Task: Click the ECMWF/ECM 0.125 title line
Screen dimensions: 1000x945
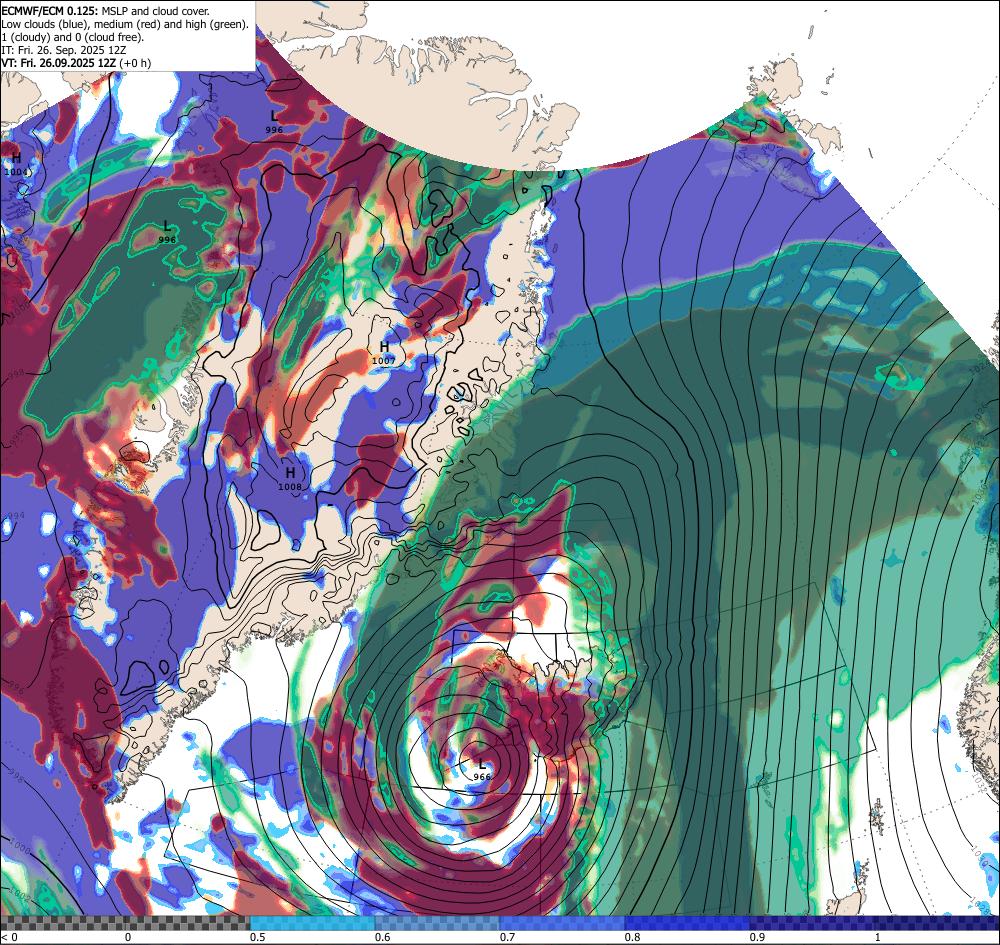Action: pos(105,11)
